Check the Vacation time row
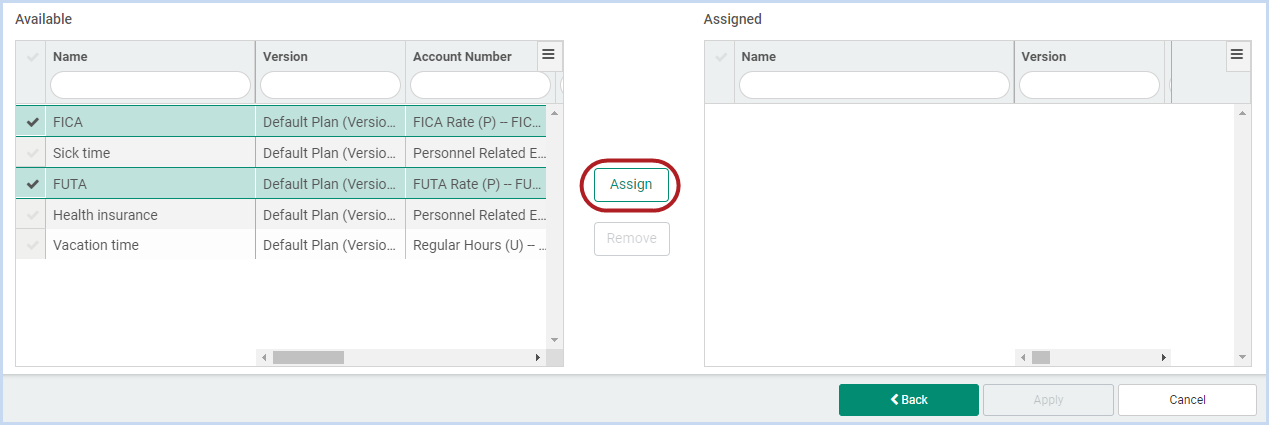This screenshot has height=425, width=1269. click(32, 245)
